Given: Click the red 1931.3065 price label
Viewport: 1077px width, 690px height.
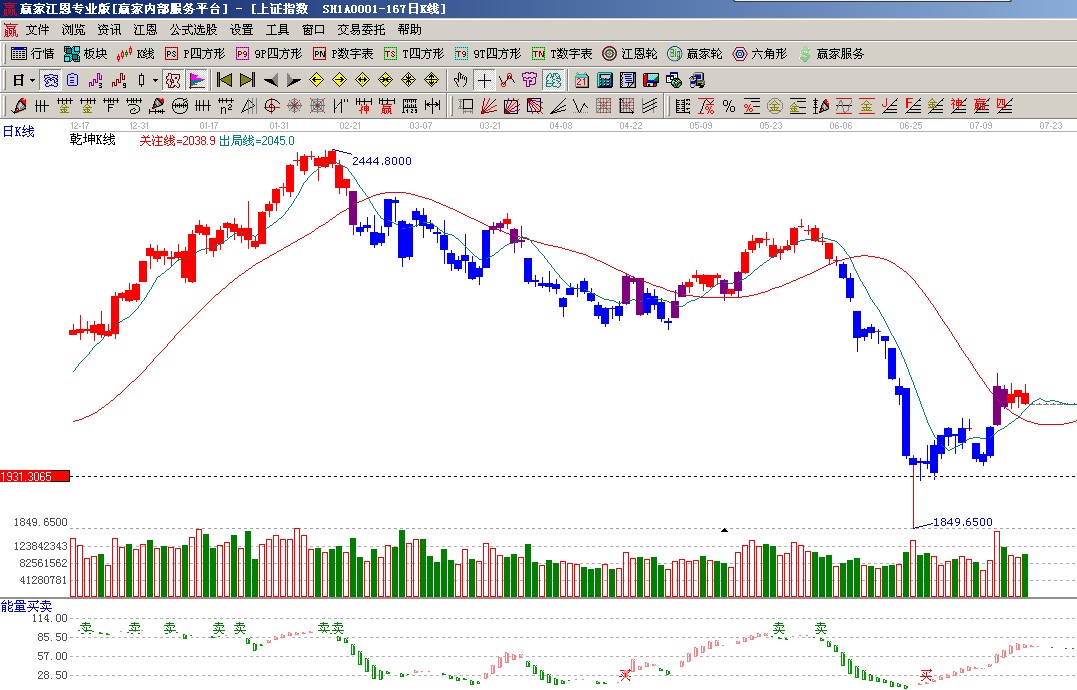Looking at the screenshot, I should (x=35, y=477).
